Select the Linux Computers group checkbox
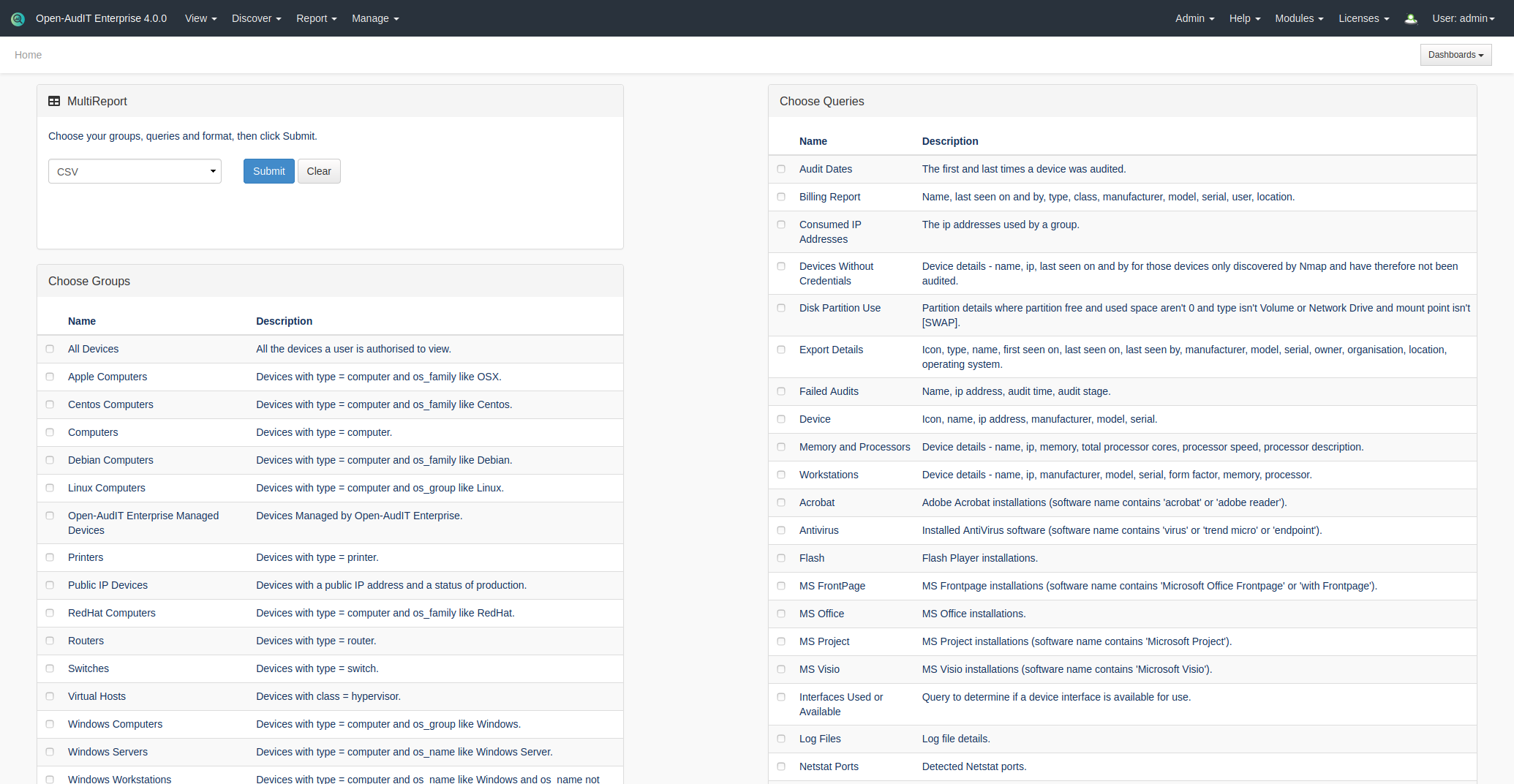1514x784 pixels. pos(50,488)
